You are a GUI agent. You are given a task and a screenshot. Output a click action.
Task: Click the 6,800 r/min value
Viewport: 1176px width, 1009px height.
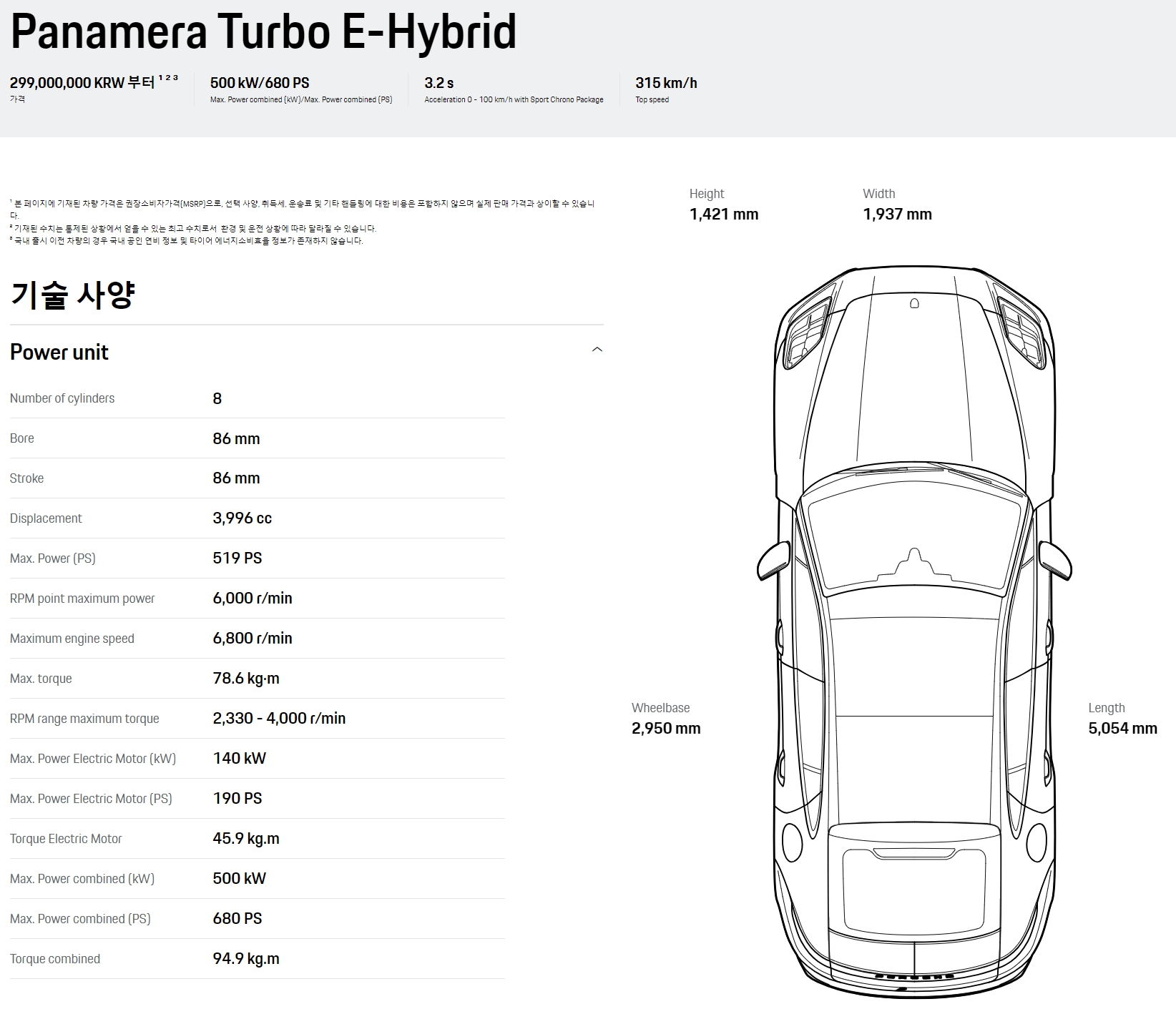tap(253, 639)
